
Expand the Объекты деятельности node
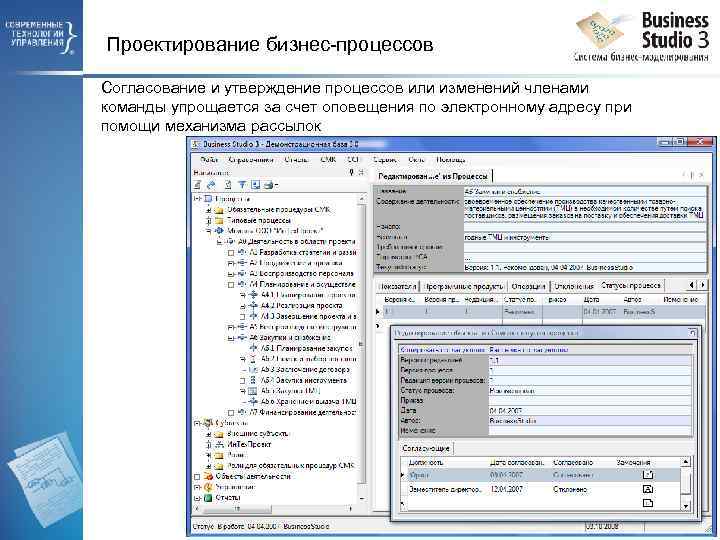(x=197, y=477)
